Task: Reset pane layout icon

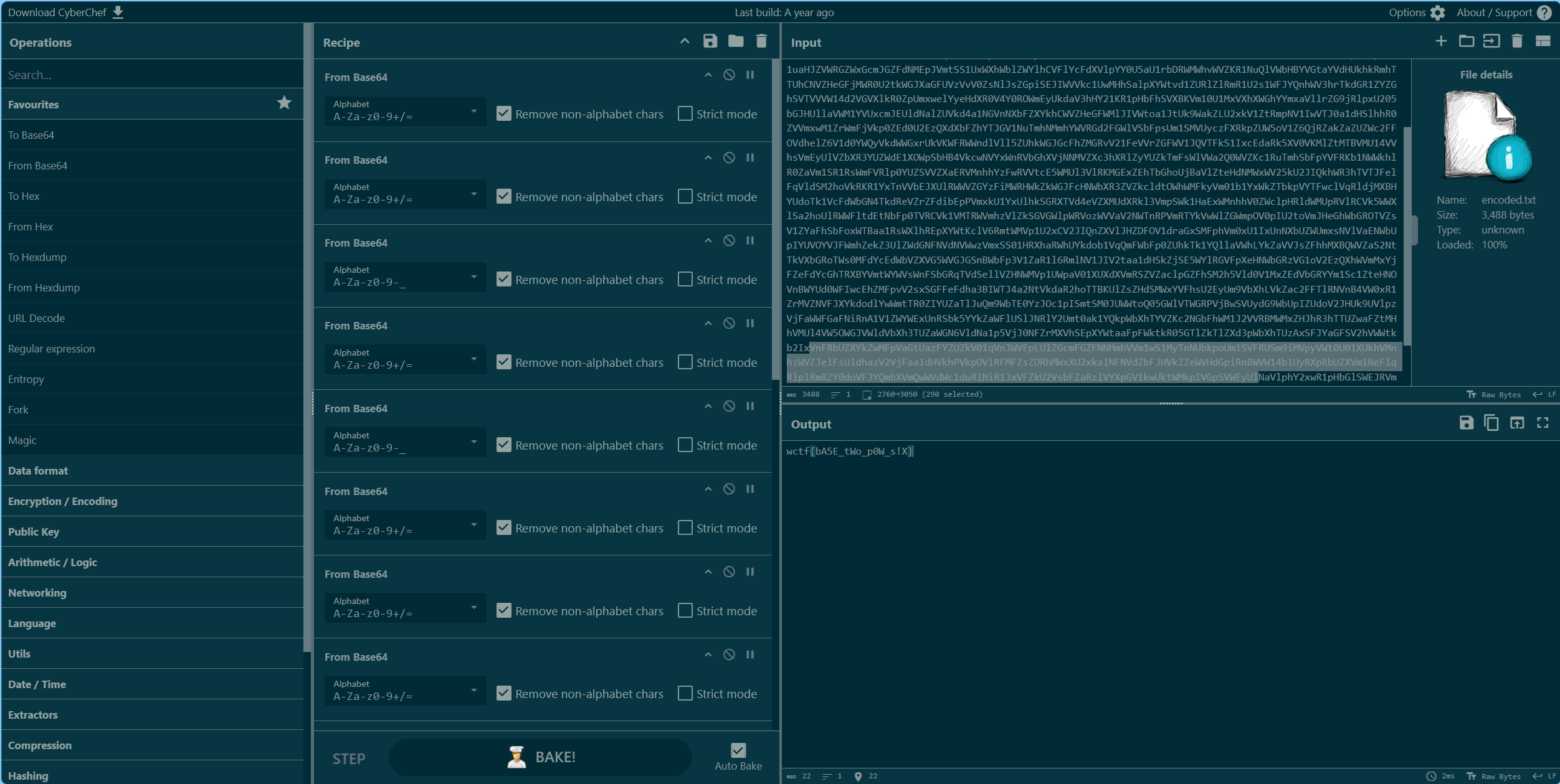Action: (x=1543, y=41)
